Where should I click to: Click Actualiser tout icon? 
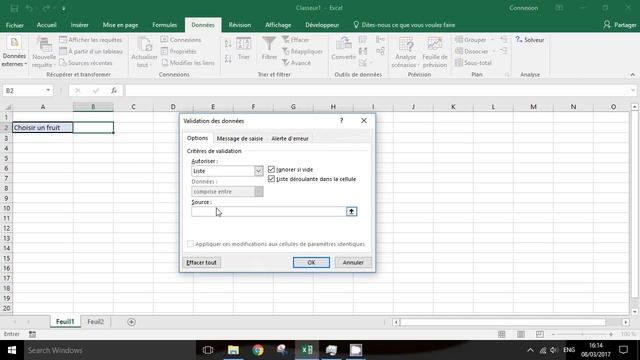coord(144,52)
